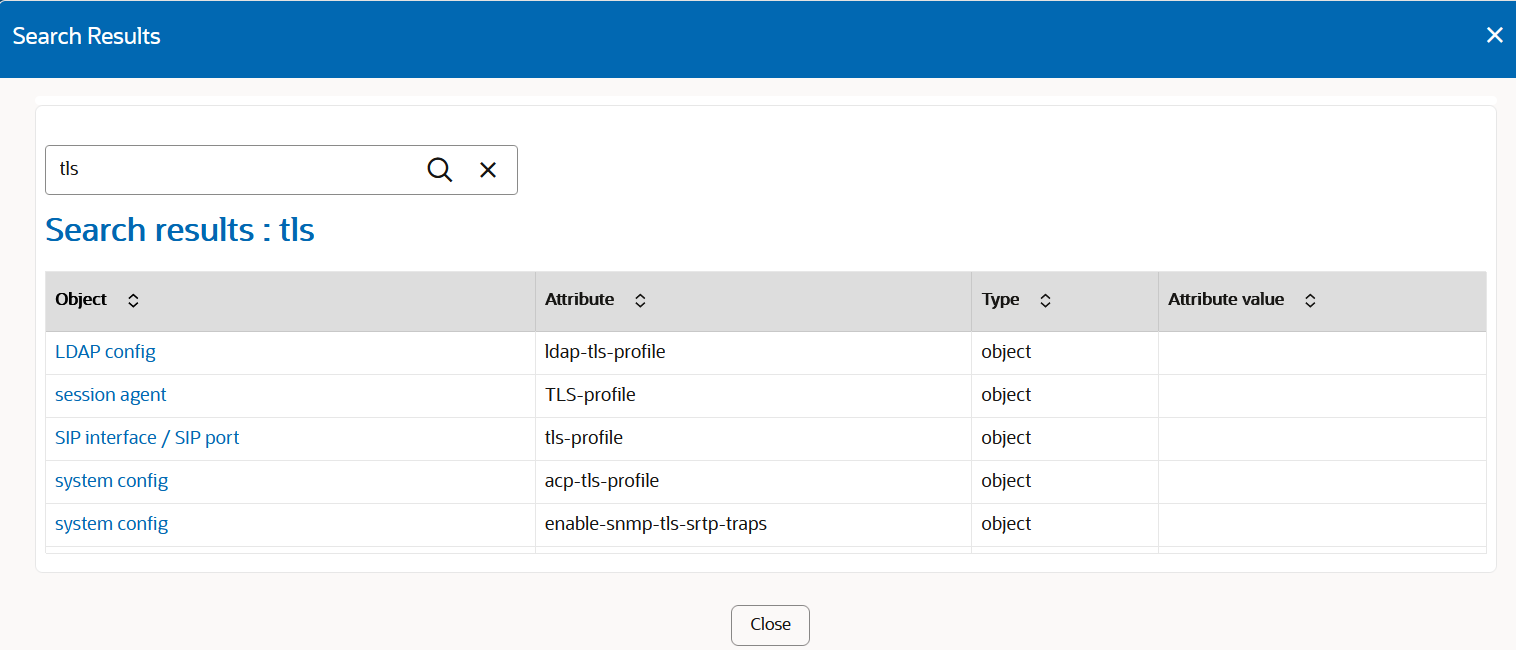
Task: Open system config for enable-snmp-tls-srtp-traps
Action: click(x=111, y=523)
